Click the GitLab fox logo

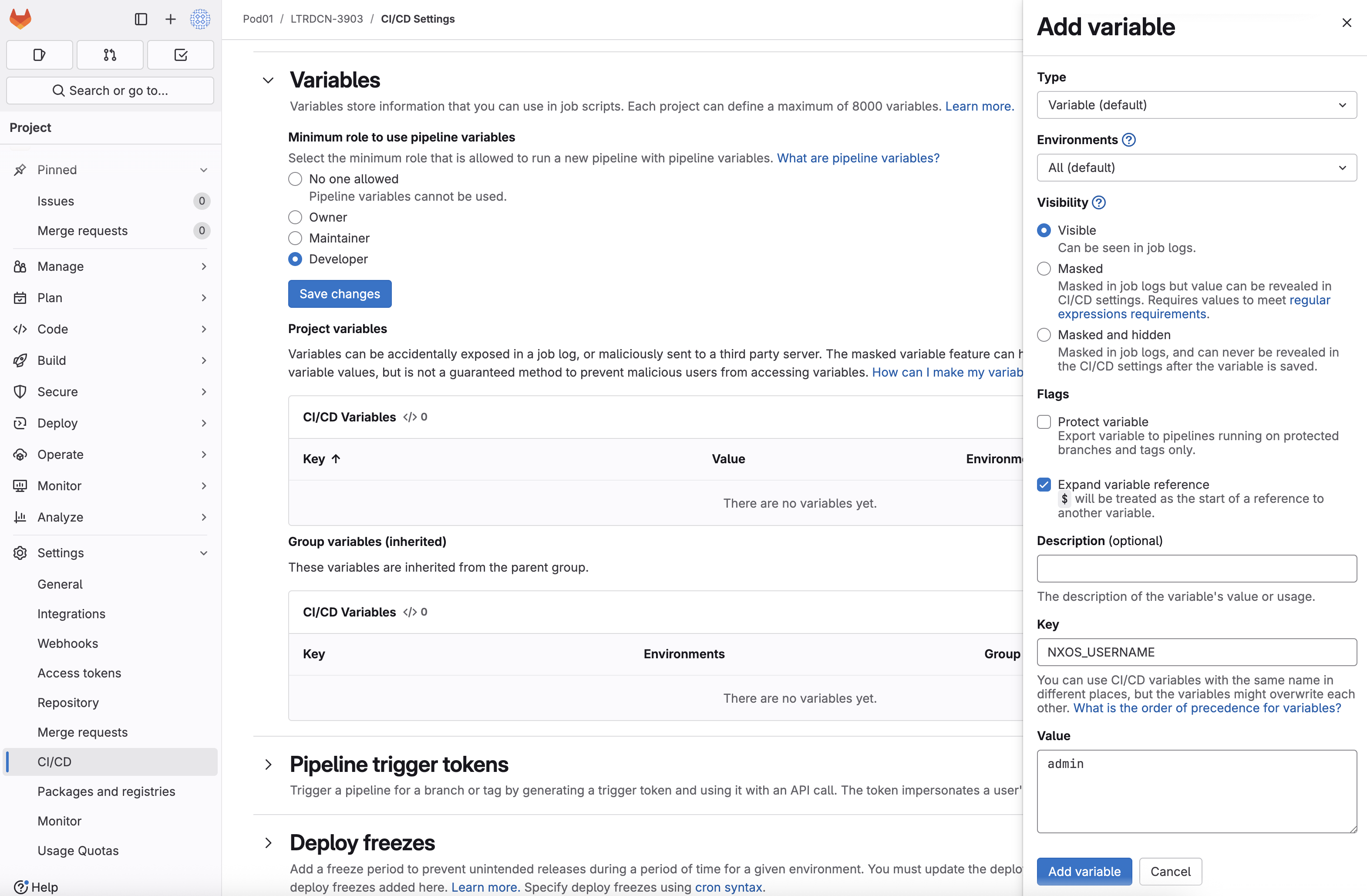20,19
